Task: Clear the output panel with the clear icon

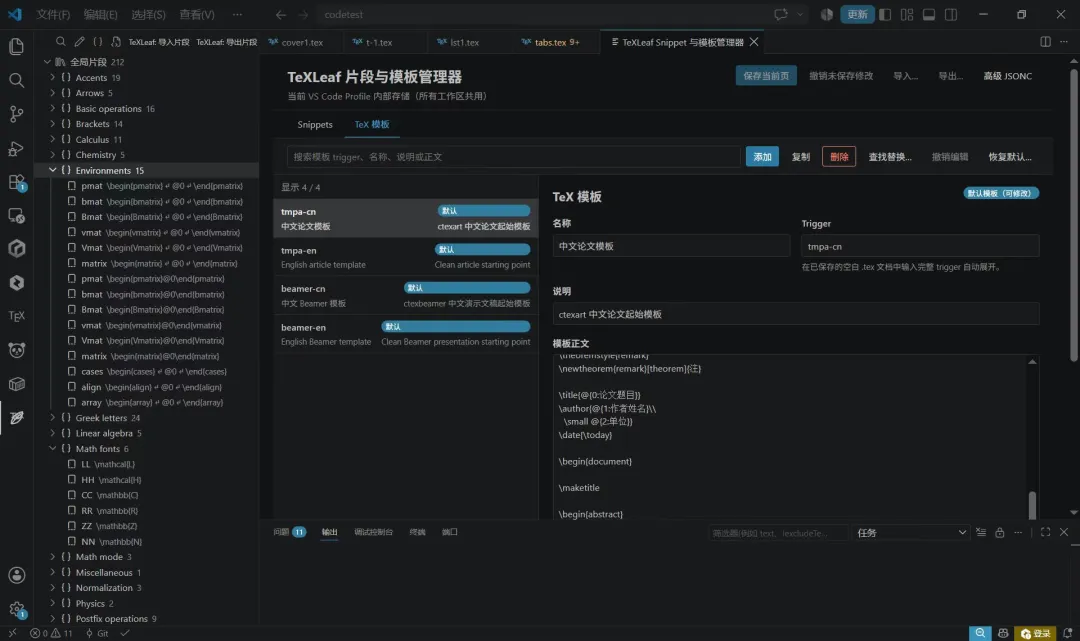Action: (x=981, y=532)
